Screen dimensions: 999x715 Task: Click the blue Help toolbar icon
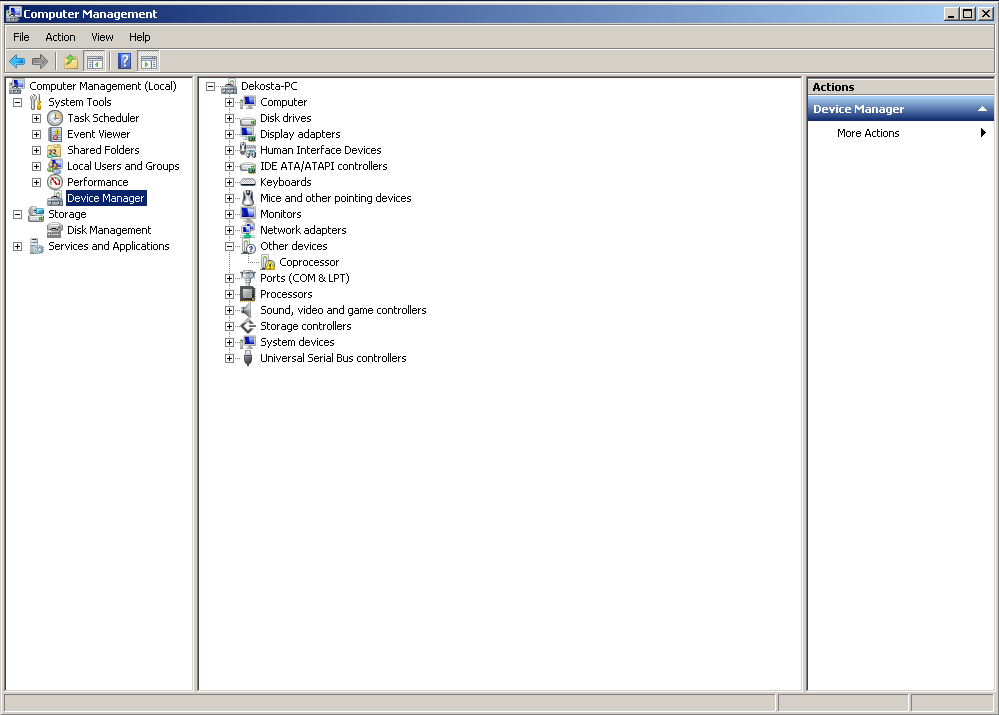click(x=125, y=61)
